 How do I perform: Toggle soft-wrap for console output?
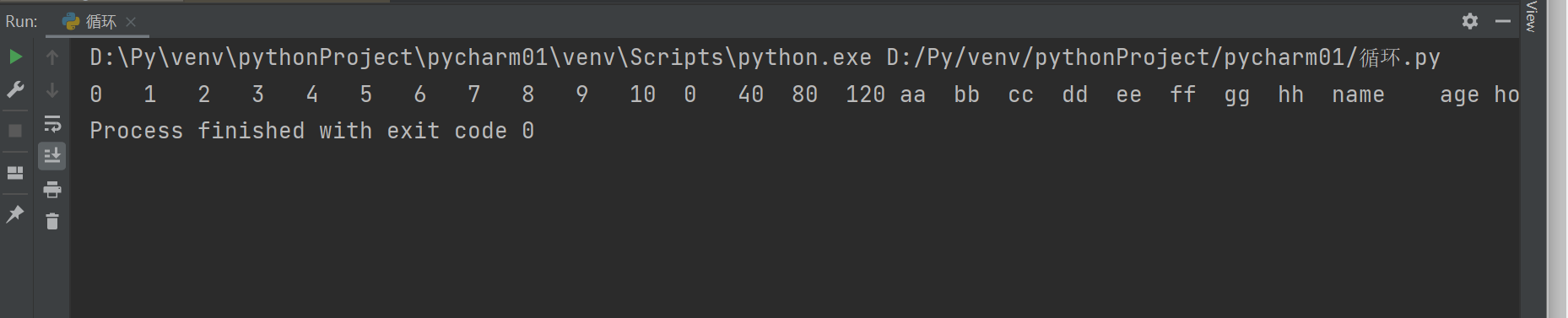point(52,124)
